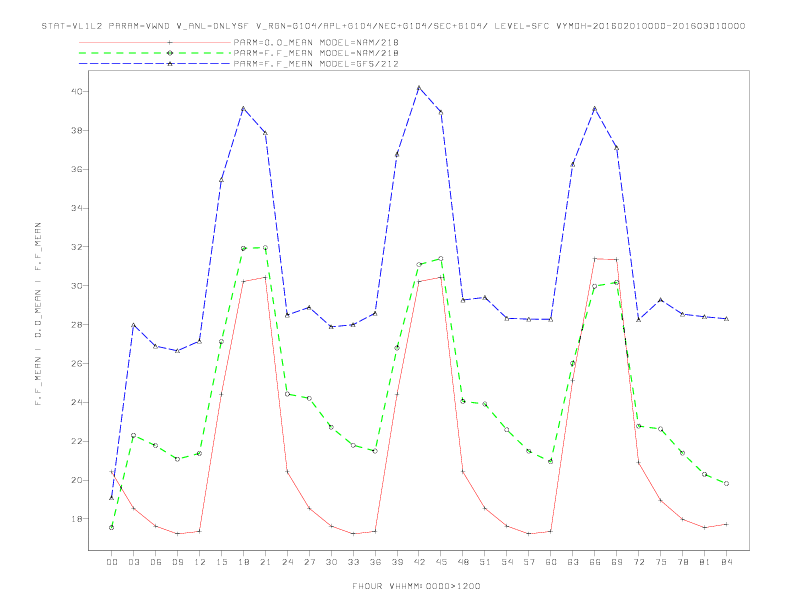Viewport: 792px width, 612px height.
Task: Select blue GFS triangle marker at hour 42 peak
Action: tap(419, 88)
